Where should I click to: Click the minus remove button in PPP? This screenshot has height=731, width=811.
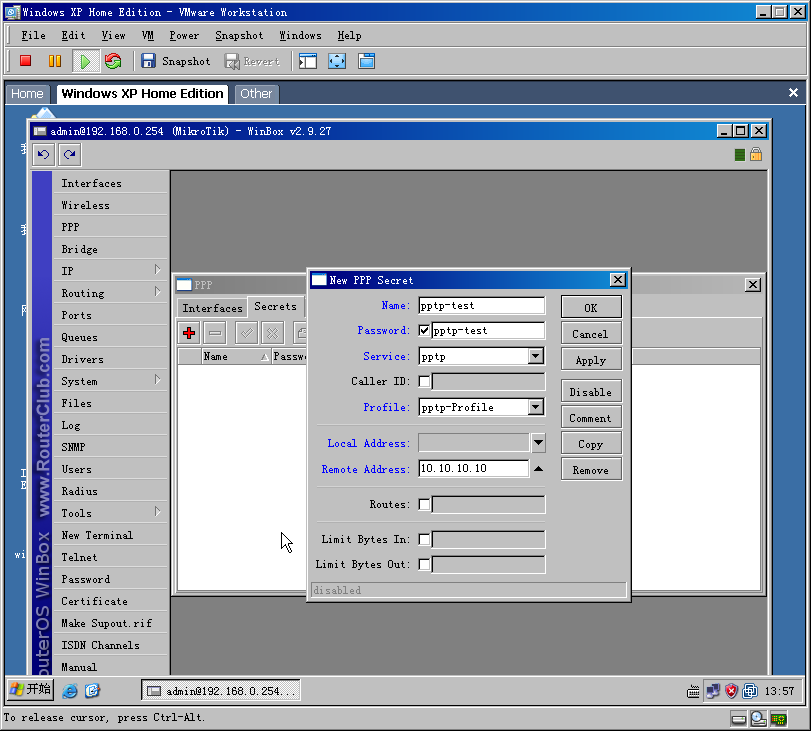pyautogui.click(x=215, y=333)
